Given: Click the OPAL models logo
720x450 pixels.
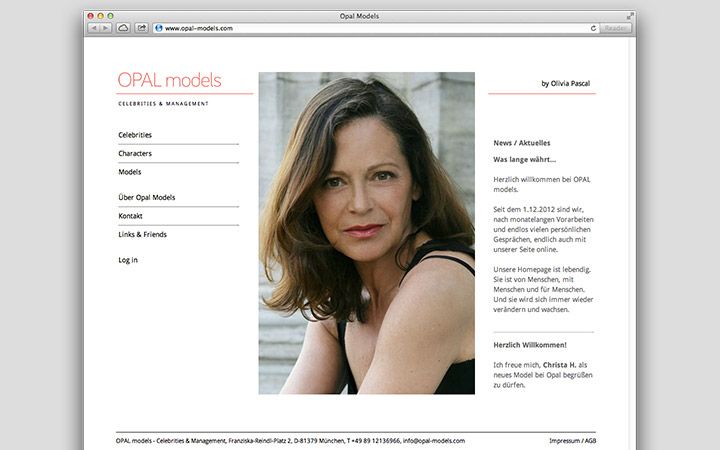Looking at the screenshot, I should click(169, 80).
